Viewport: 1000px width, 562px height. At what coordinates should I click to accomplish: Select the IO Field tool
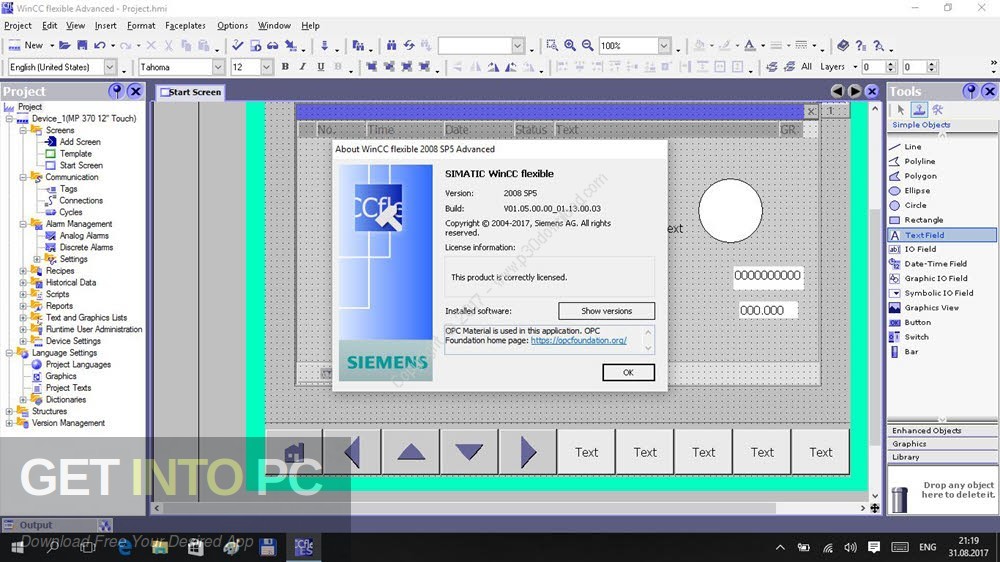tap(920, 249)
